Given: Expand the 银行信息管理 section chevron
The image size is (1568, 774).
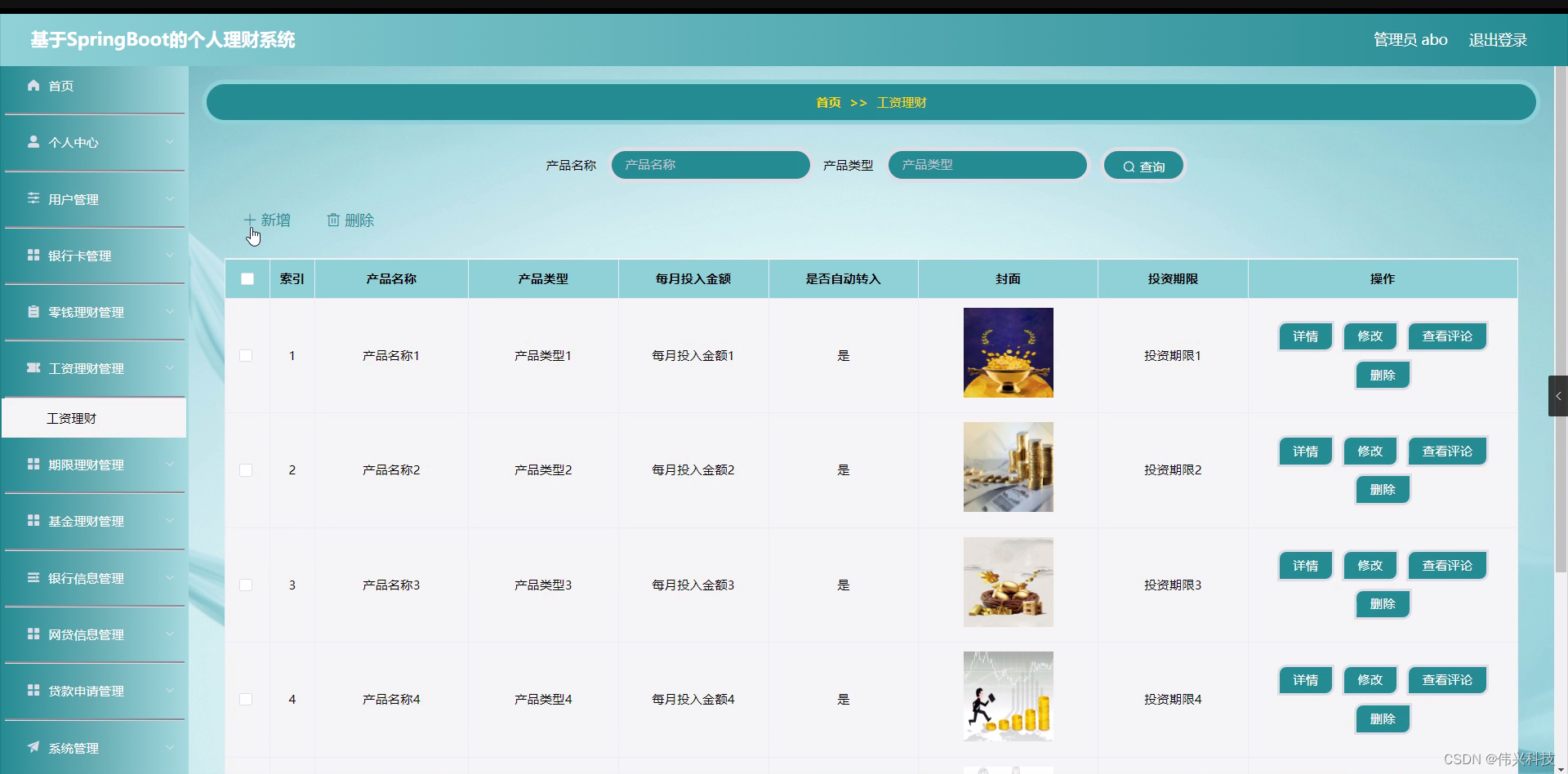Looking at the screenshot, I should 171,578.
